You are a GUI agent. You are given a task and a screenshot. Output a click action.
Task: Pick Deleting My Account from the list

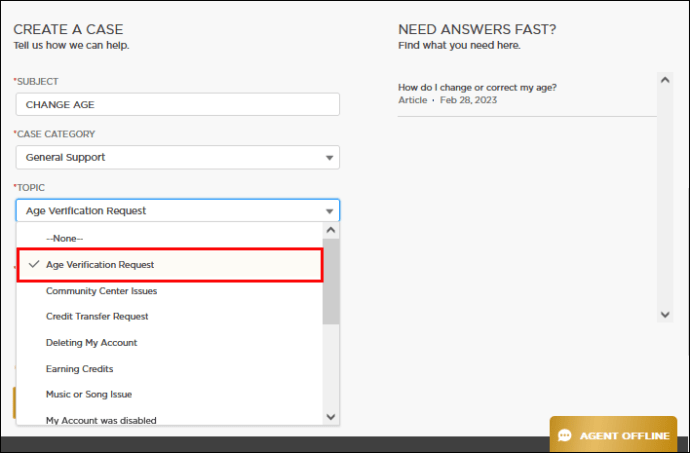[91, 343]
